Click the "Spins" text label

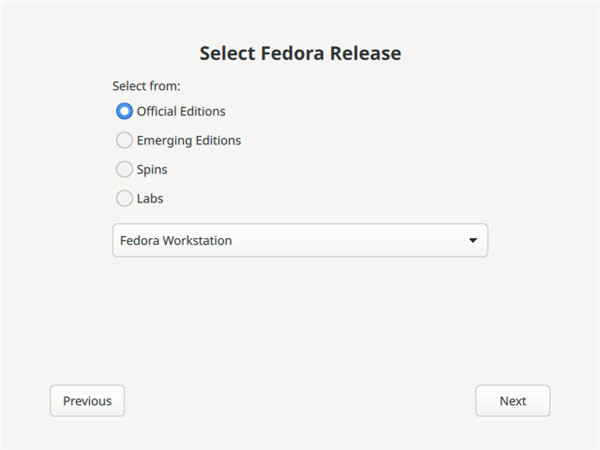coord(152,169)
